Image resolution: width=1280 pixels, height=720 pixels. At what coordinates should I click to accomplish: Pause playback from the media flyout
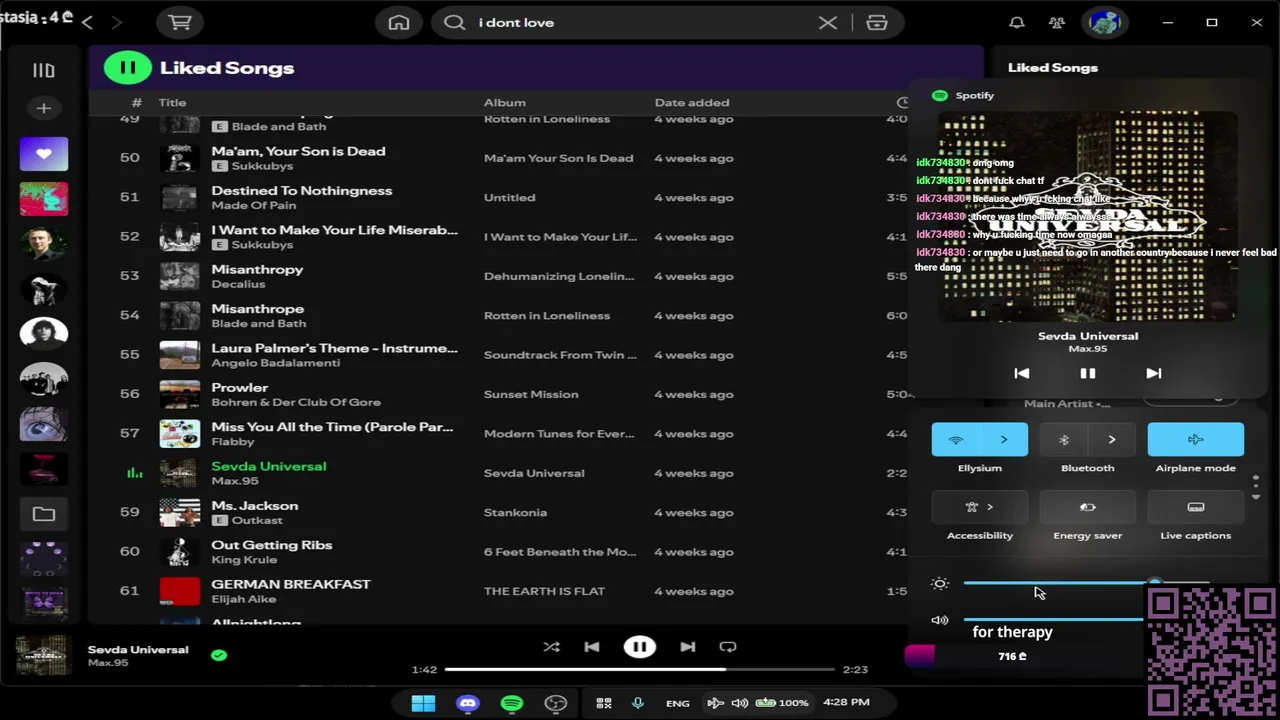click(x=1088, y=373)
